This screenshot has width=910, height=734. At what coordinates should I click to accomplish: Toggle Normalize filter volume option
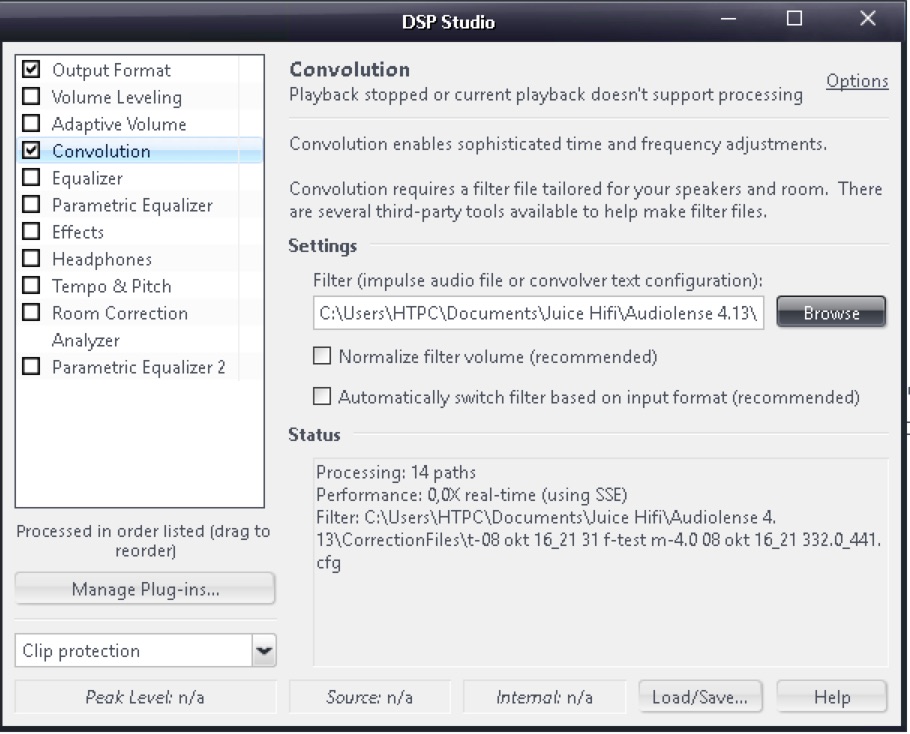pyautogui.click(x=322, y=356)
